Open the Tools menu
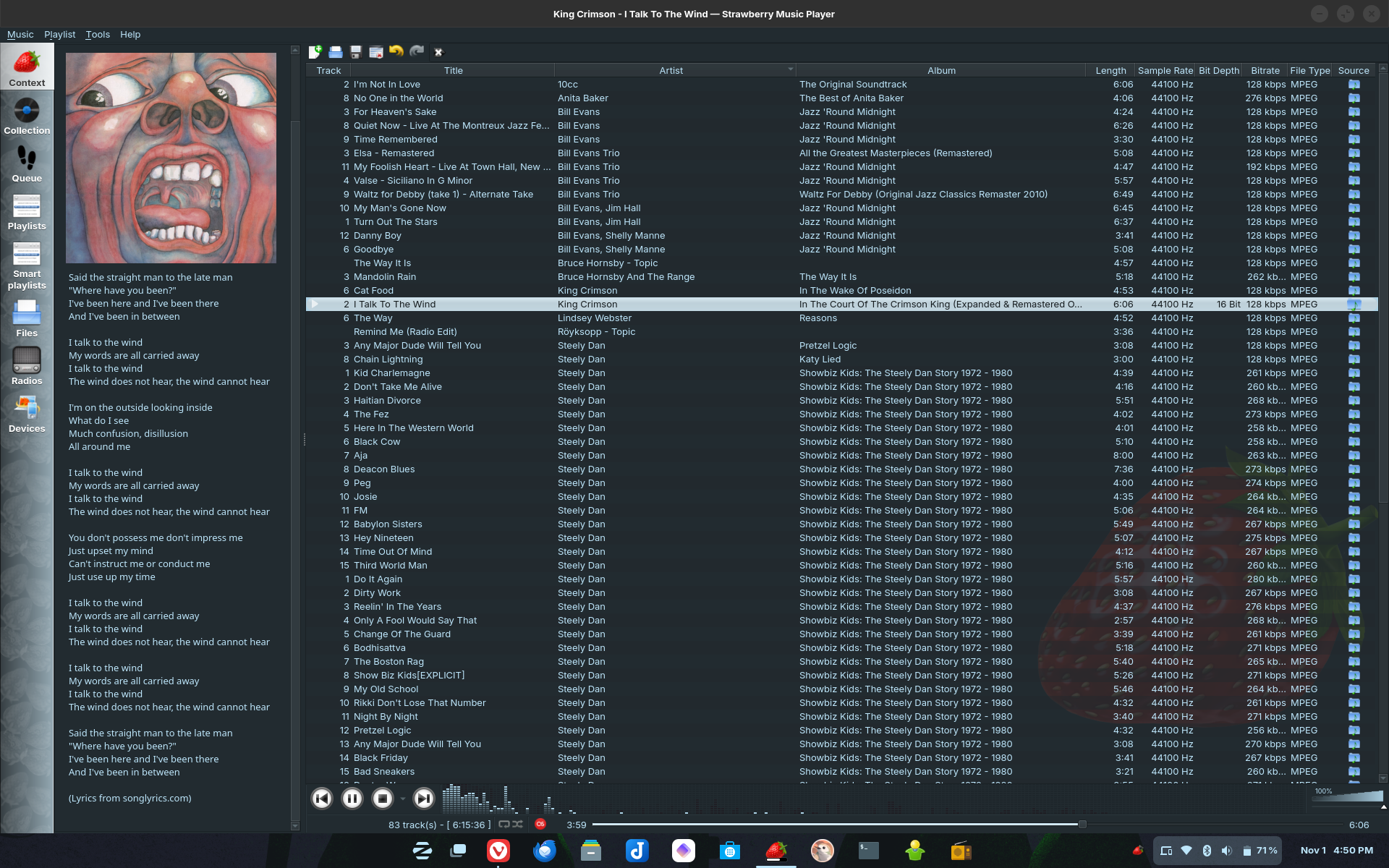The image size is (1389, 868). tap(98, 34)
